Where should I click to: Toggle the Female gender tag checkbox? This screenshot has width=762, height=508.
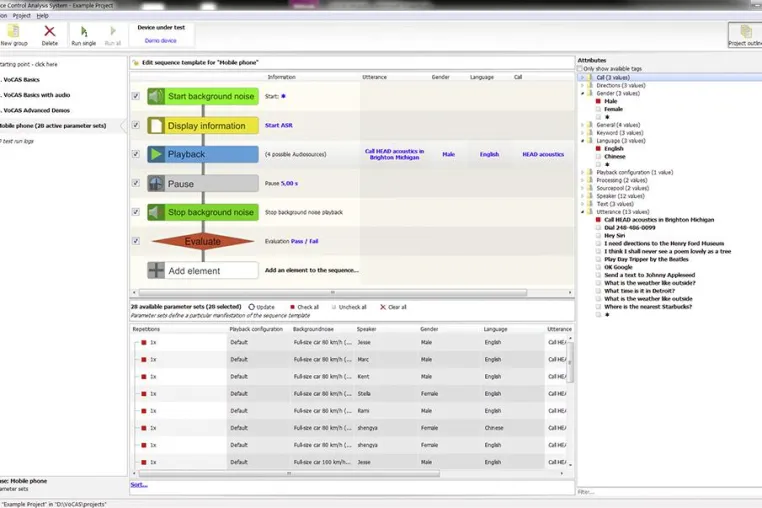pos(598,109)
